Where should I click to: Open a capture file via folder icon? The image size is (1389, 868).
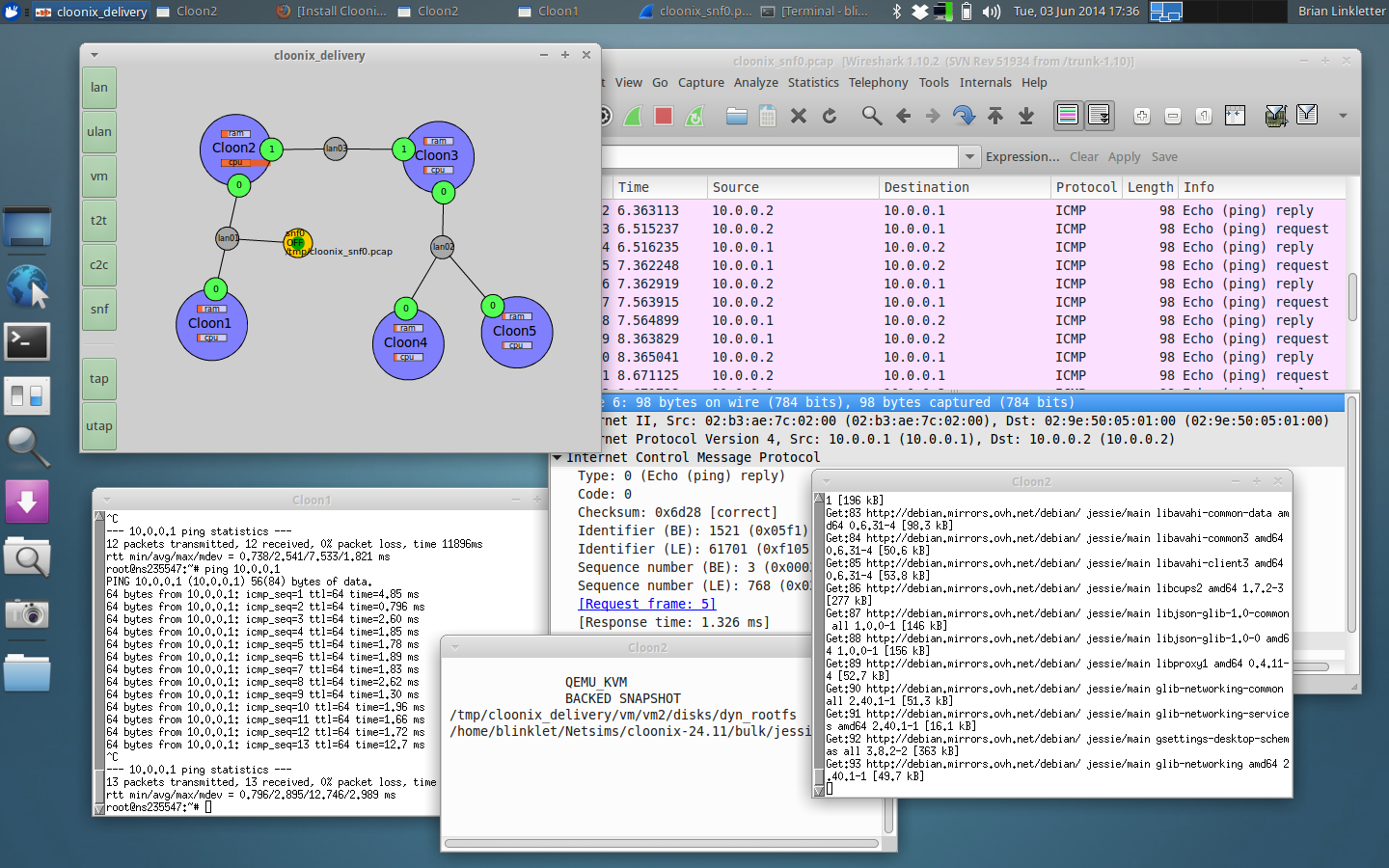click(737, 116)
